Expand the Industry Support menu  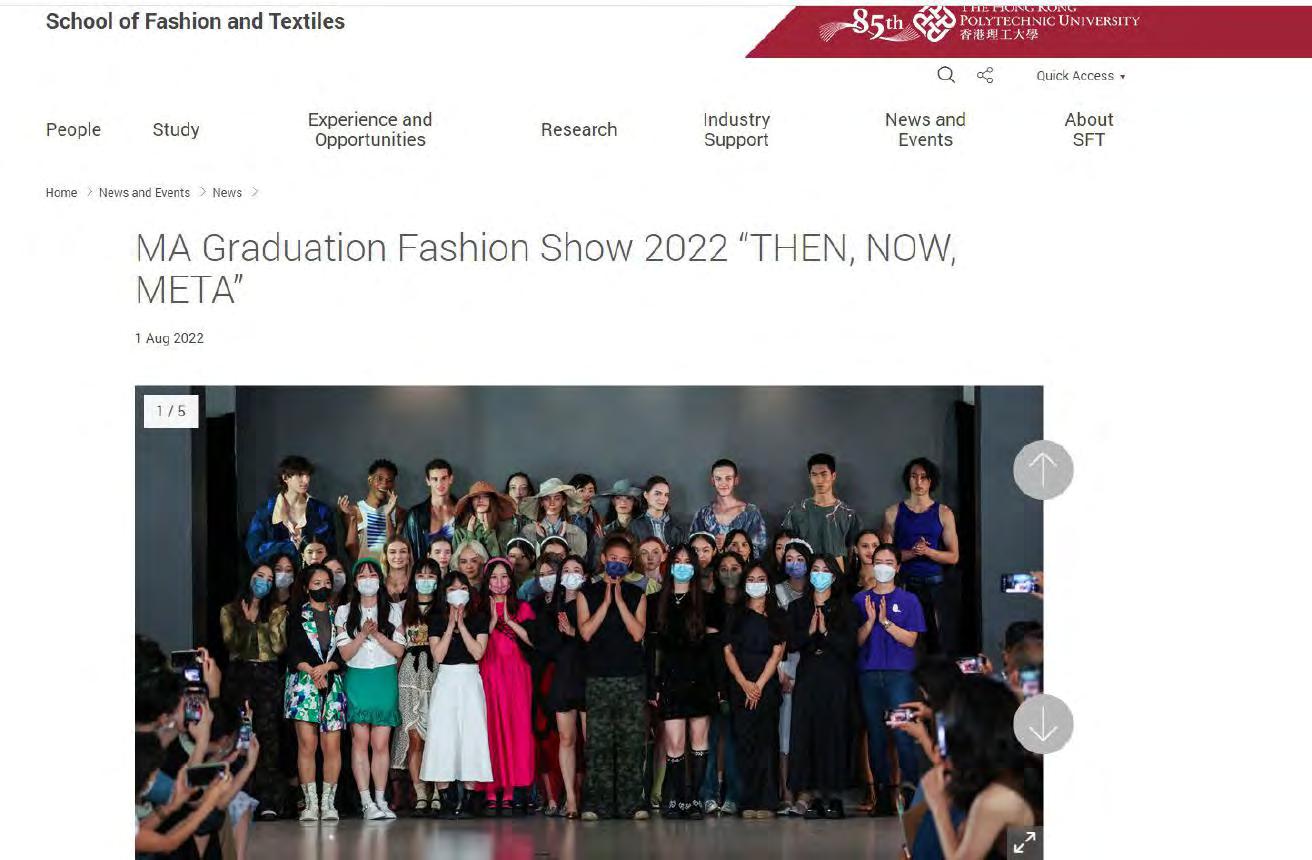coord(736,129)
